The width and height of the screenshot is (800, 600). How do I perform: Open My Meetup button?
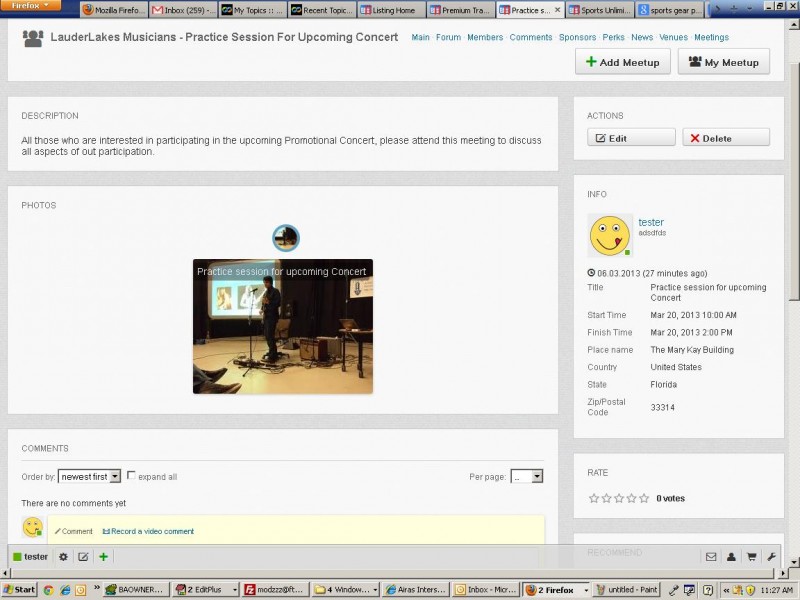pos(723,62)
